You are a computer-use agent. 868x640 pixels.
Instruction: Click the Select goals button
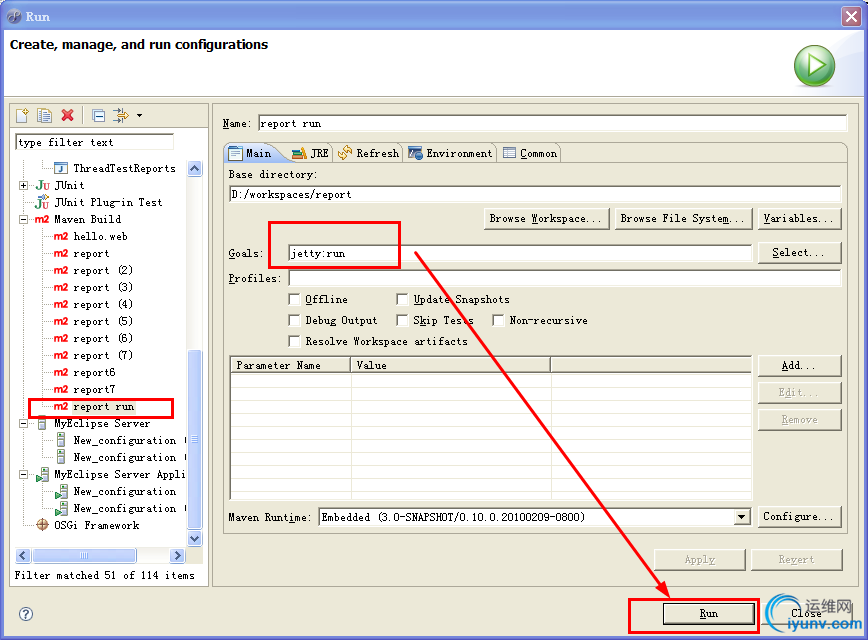799,252
